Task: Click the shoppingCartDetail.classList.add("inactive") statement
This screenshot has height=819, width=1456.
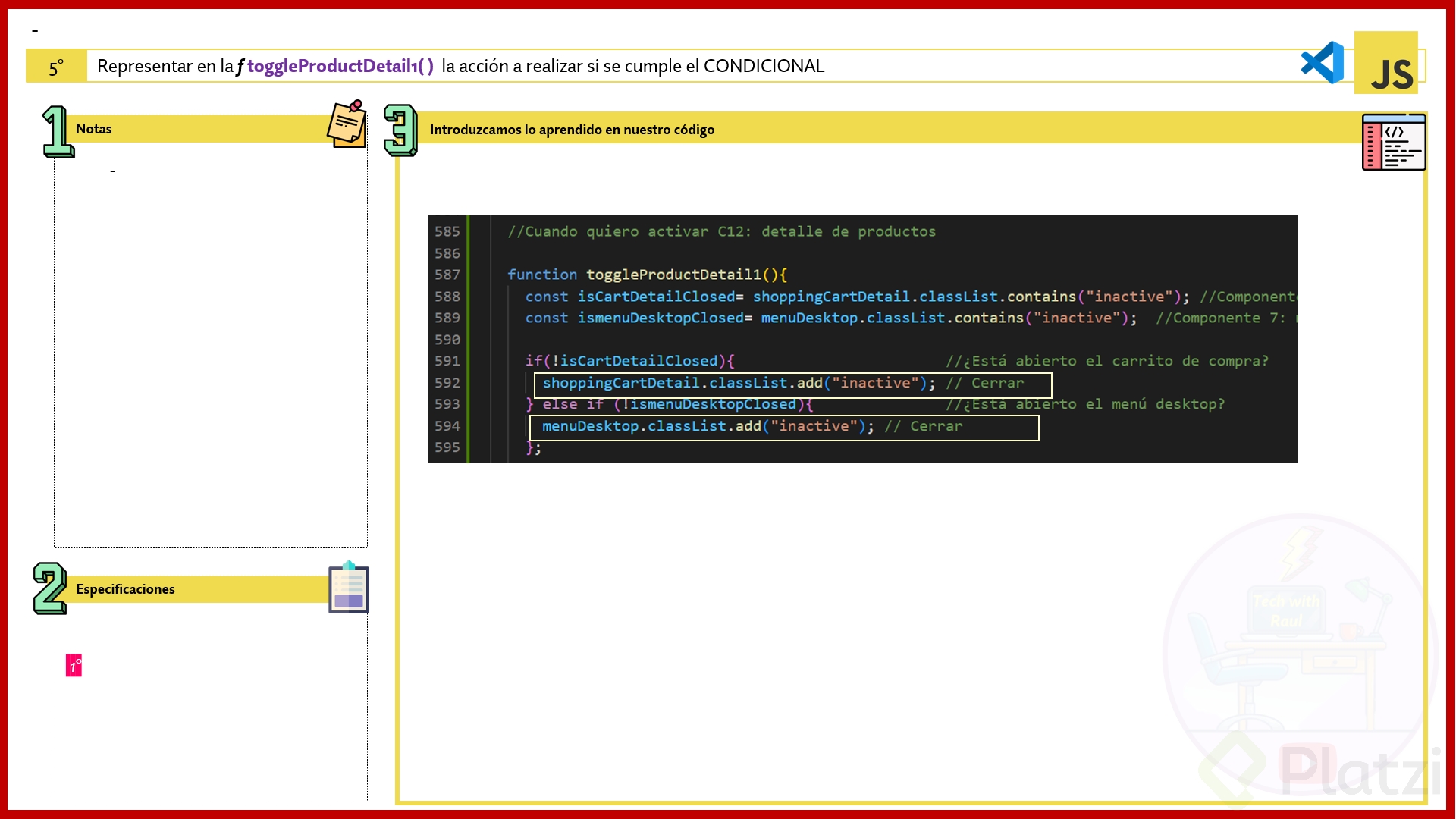Action: coord(739,383)
